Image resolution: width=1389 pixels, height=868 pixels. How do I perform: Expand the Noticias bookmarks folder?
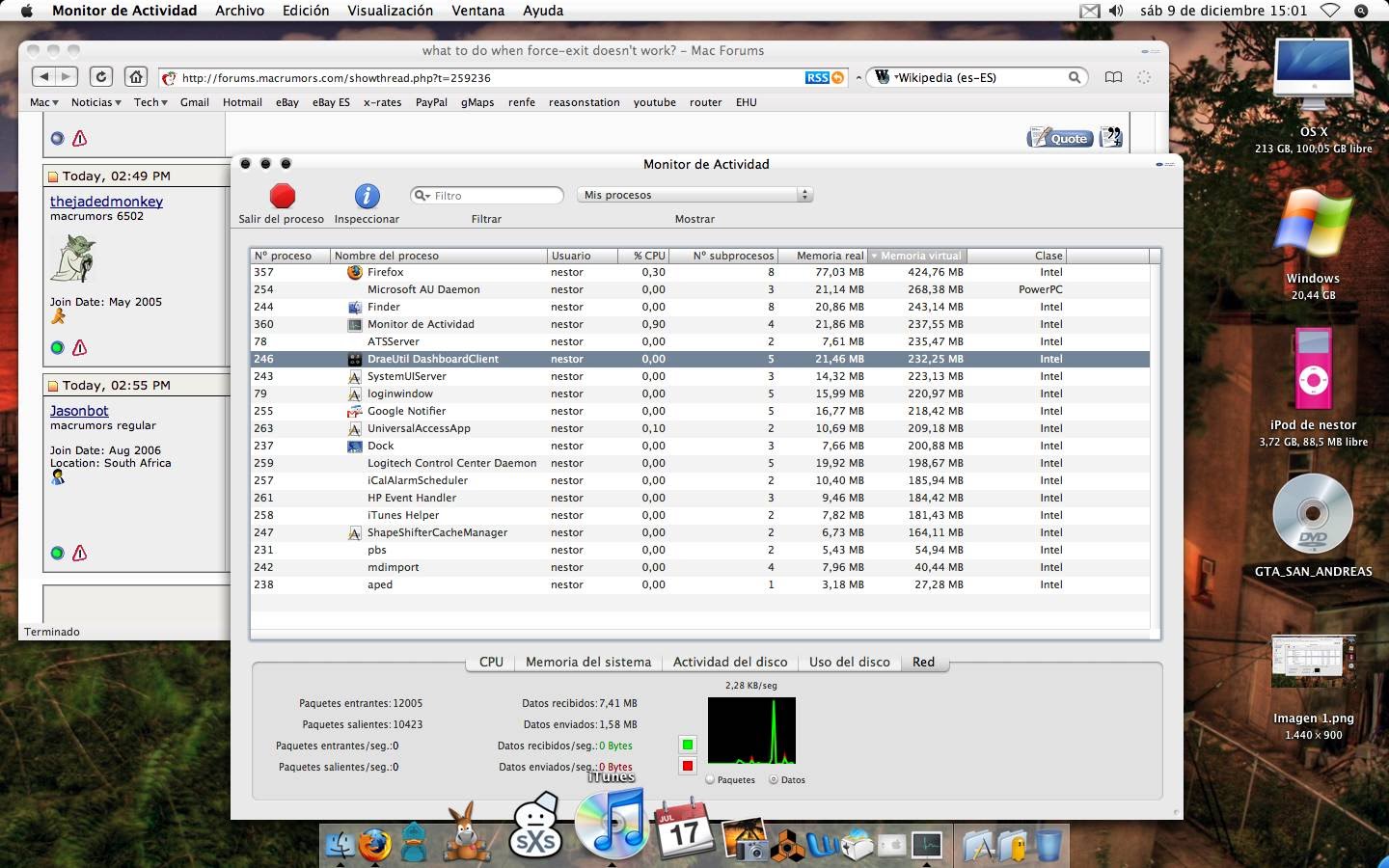click(95, 102)
